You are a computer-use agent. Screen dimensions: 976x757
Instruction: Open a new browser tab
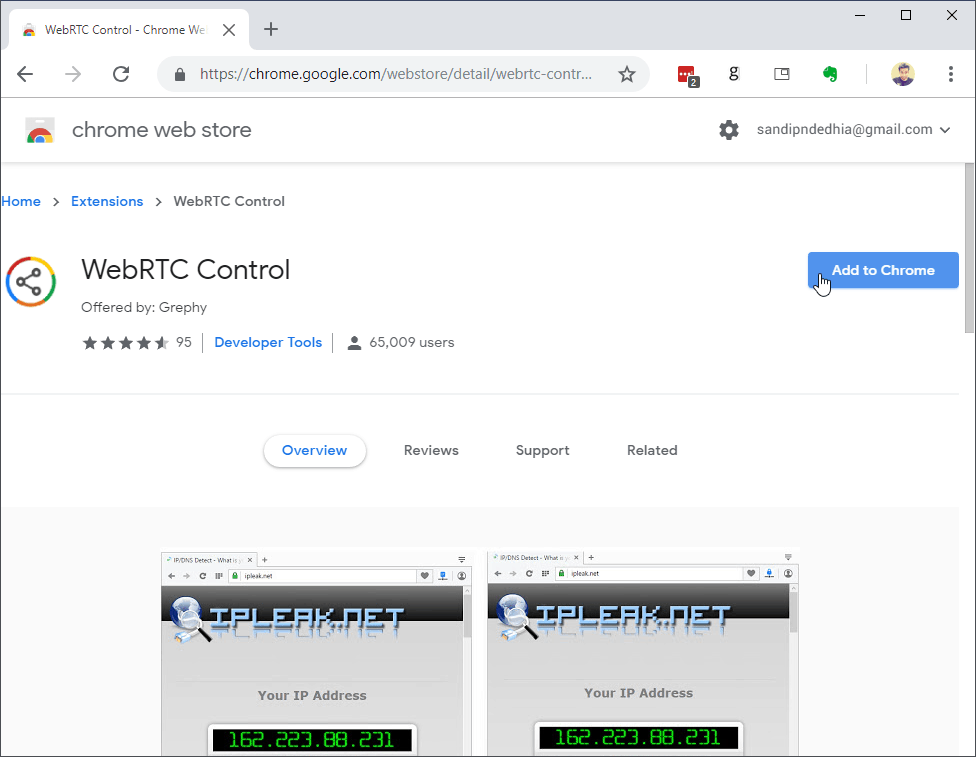point(271,29)
